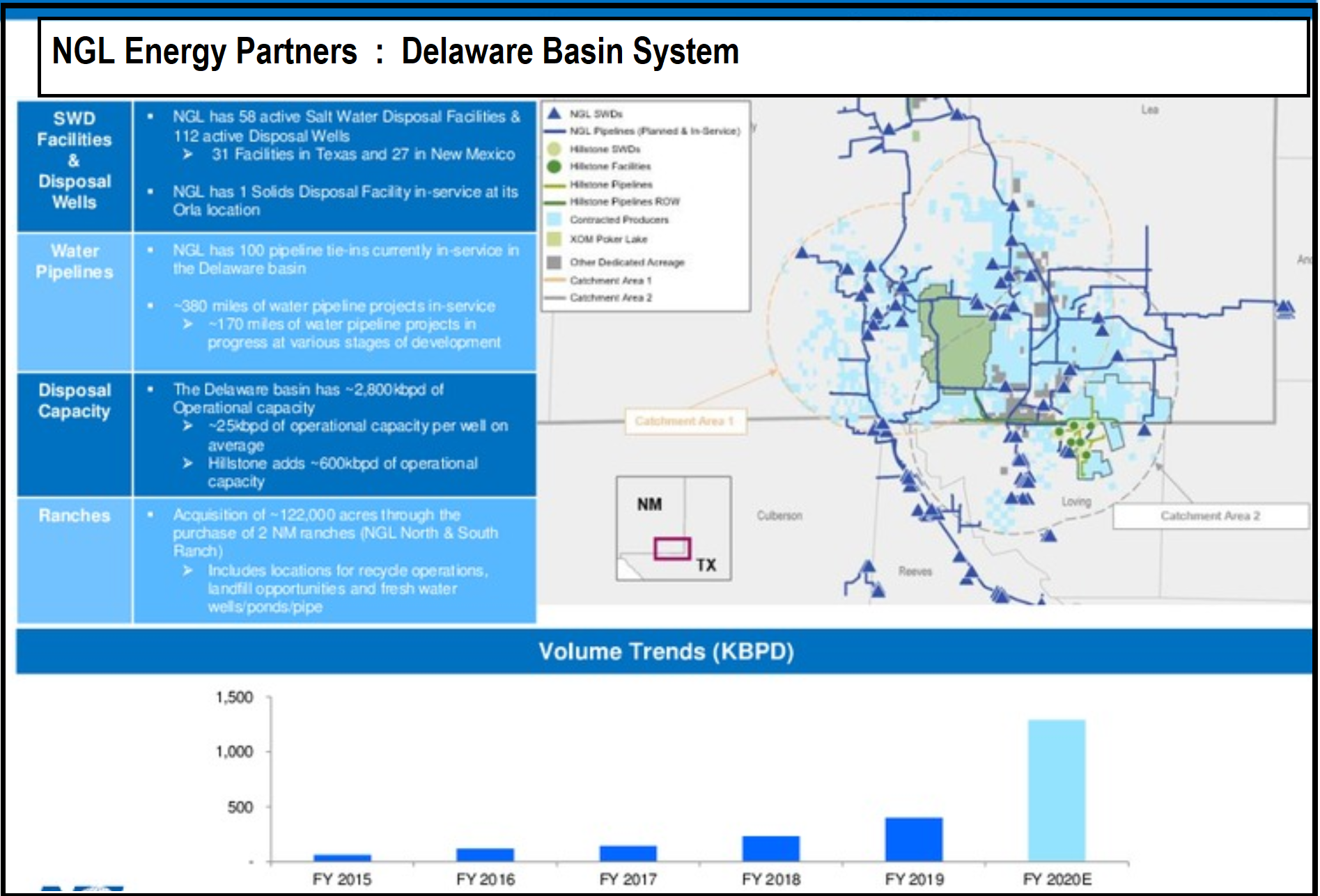
Task: Click the 'Lea' county label on map
Action: (x=1150, y=109)
